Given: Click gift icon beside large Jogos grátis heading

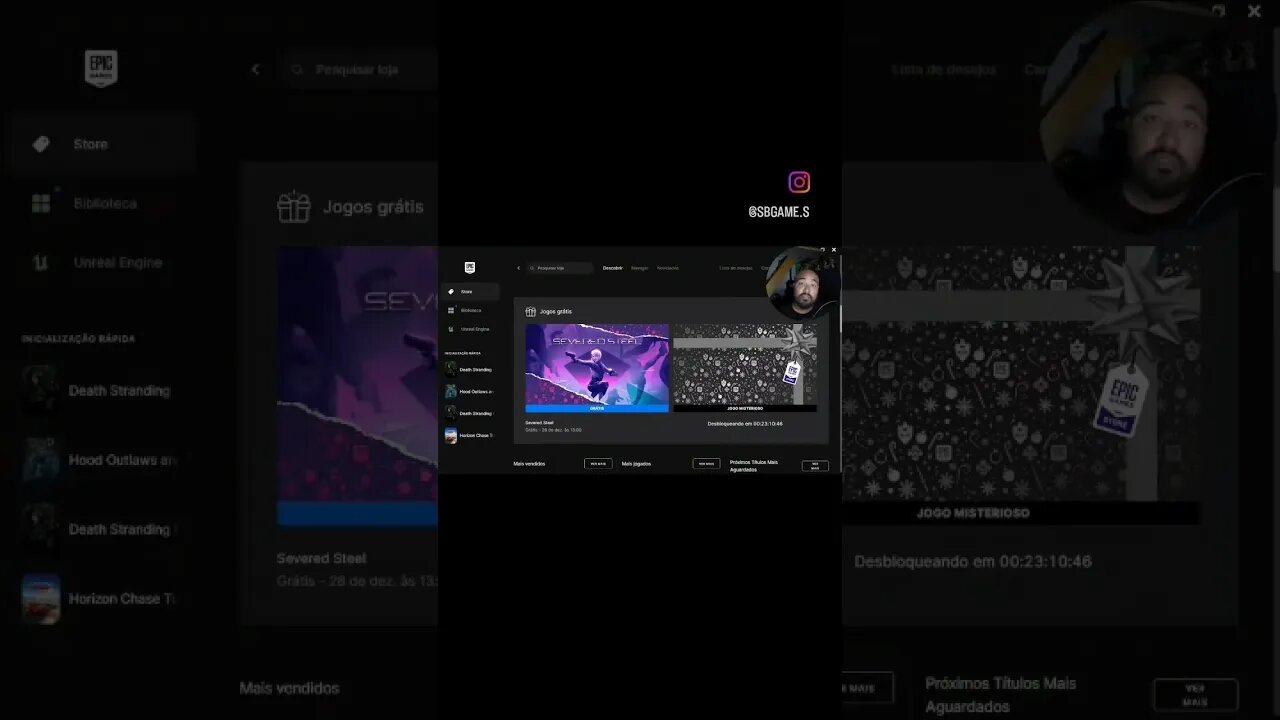Looking at the screenshot, I should (x=294, y=207).
